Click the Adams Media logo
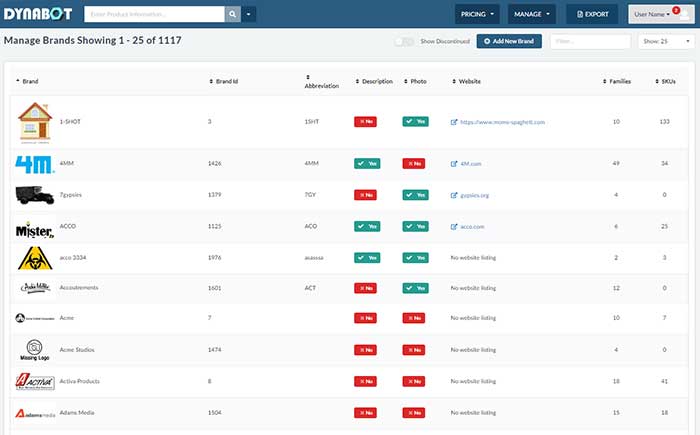Viewport: 700px width, 435px height. tap(35, 414)
